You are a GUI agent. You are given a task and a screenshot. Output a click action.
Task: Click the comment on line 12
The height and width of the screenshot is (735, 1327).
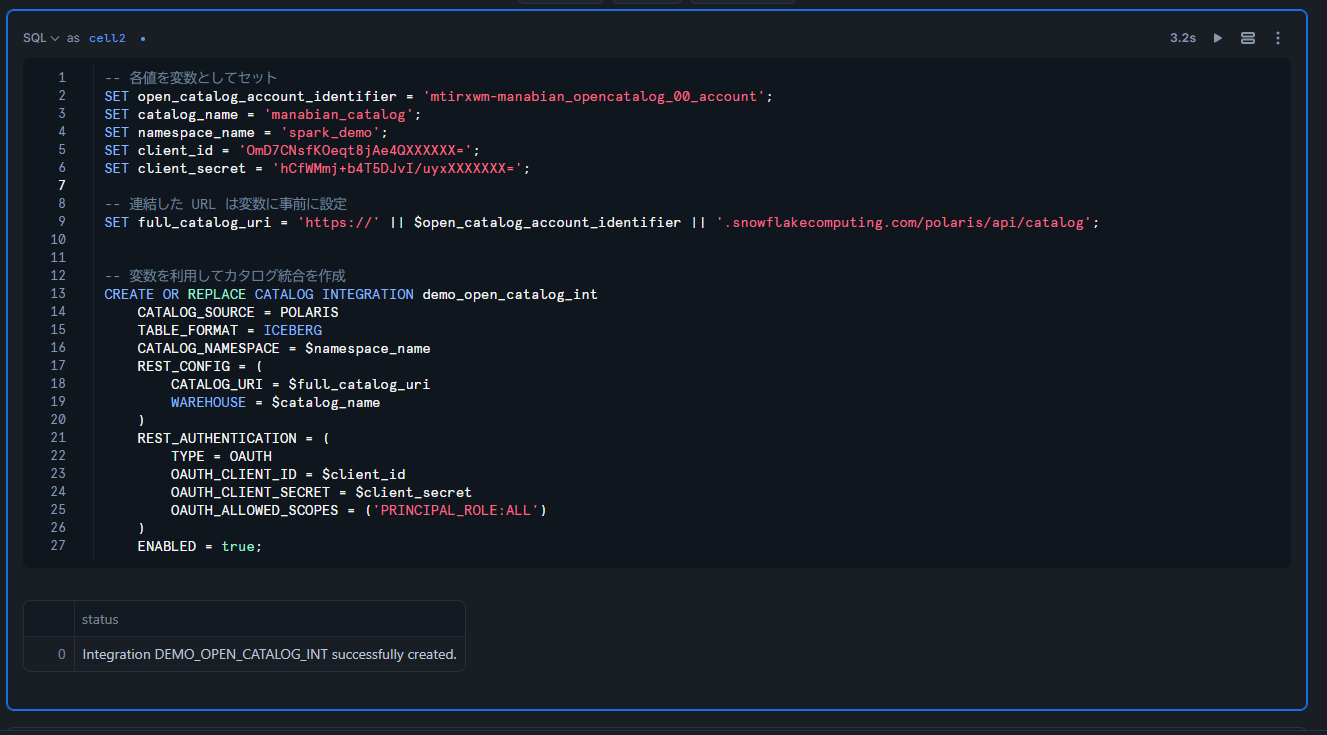pyautogui.click(x=225, y=276)
